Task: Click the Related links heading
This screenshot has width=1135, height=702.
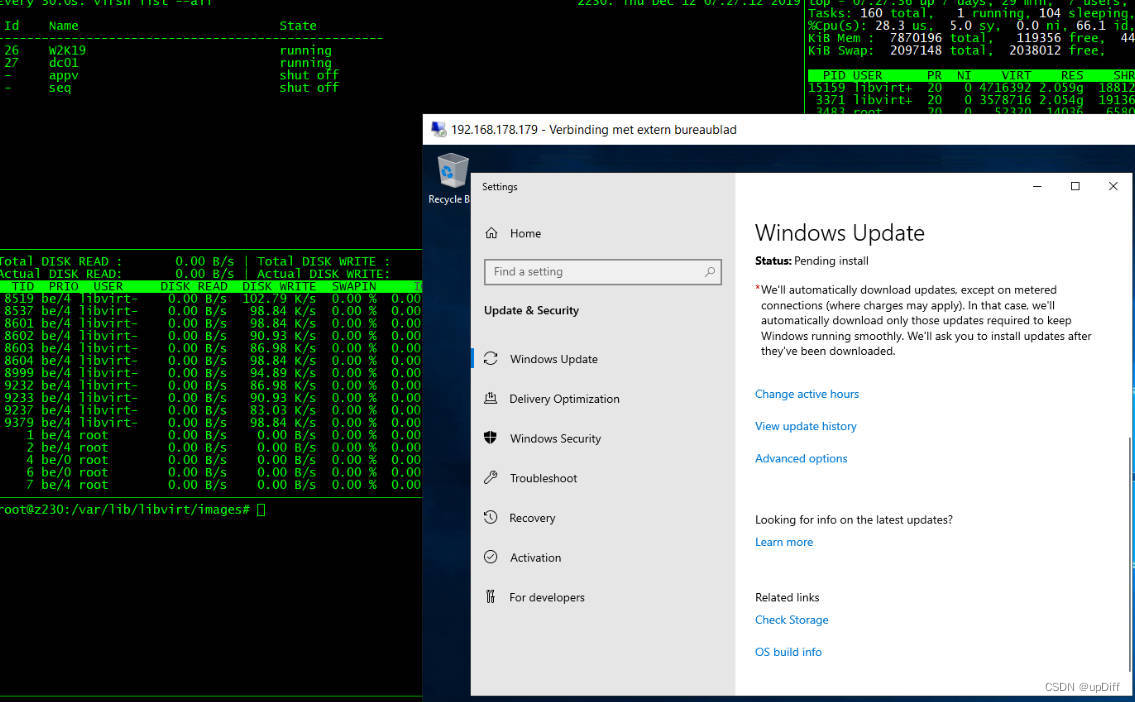Action: 787,597
